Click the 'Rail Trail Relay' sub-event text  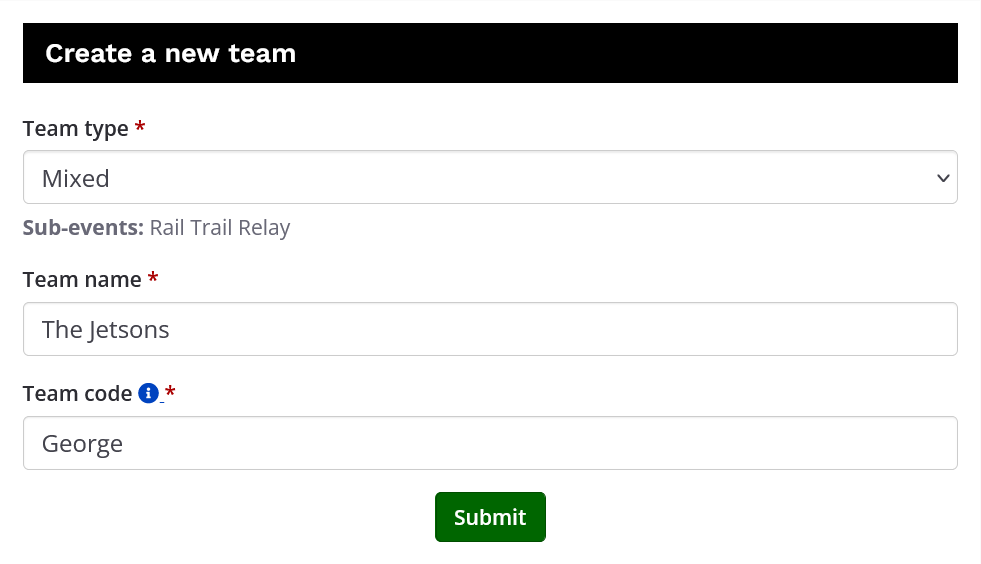[220, 228]
